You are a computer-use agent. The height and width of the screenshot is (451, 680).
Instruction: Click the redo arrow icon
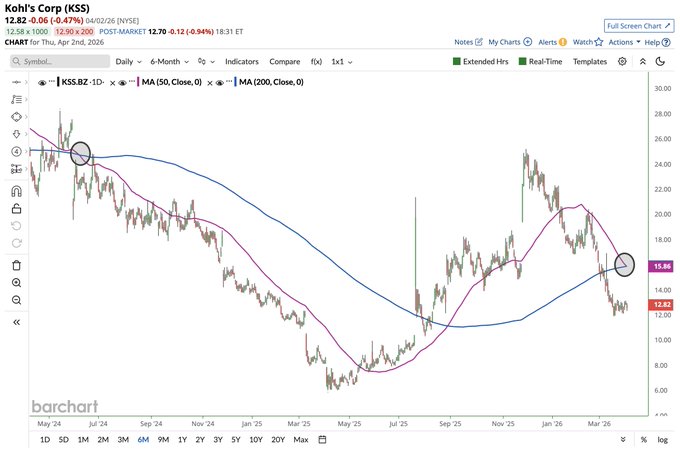pyautogui.click(x=16, y=243)
